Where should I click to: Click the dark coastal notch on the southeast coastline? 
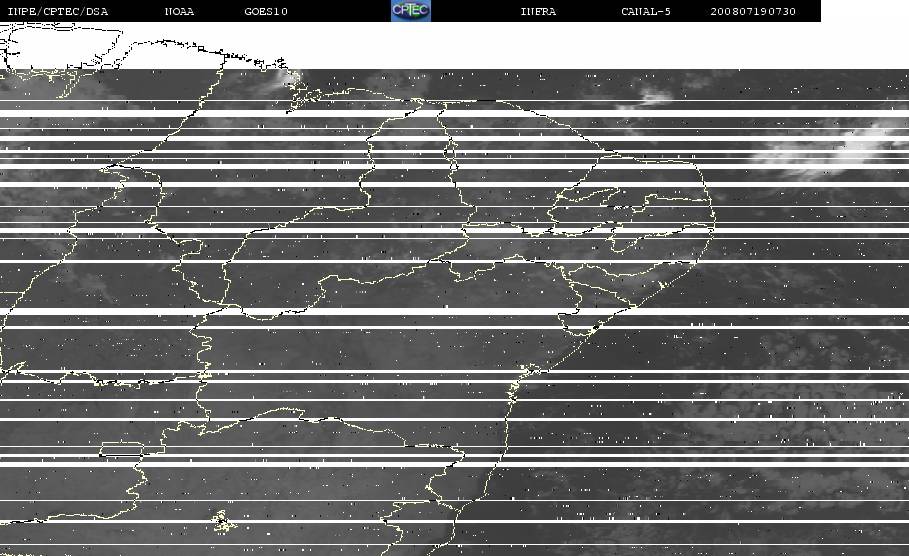point(596,328)
